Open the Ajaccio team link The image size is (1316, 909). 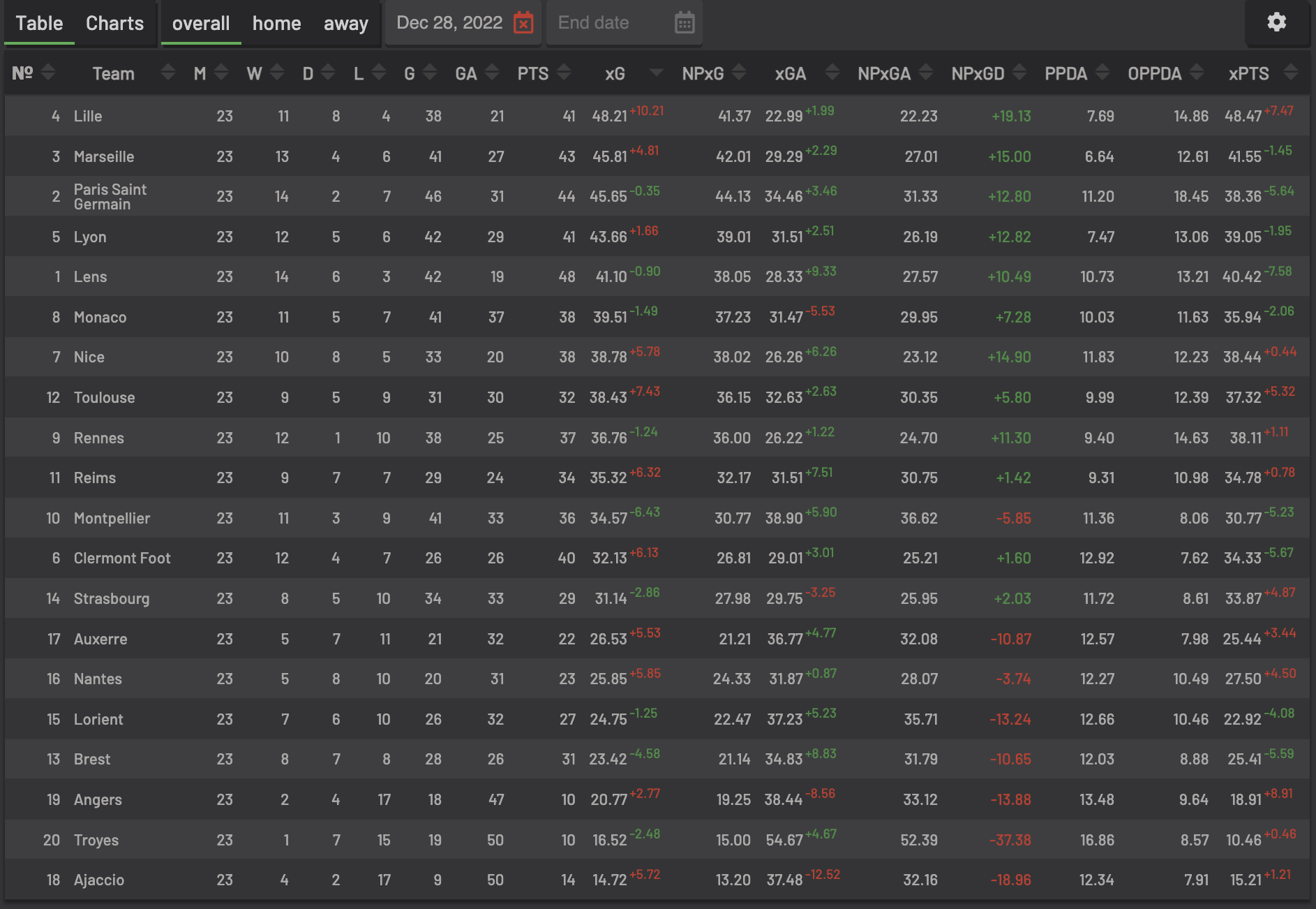click(x=99, y=880)
